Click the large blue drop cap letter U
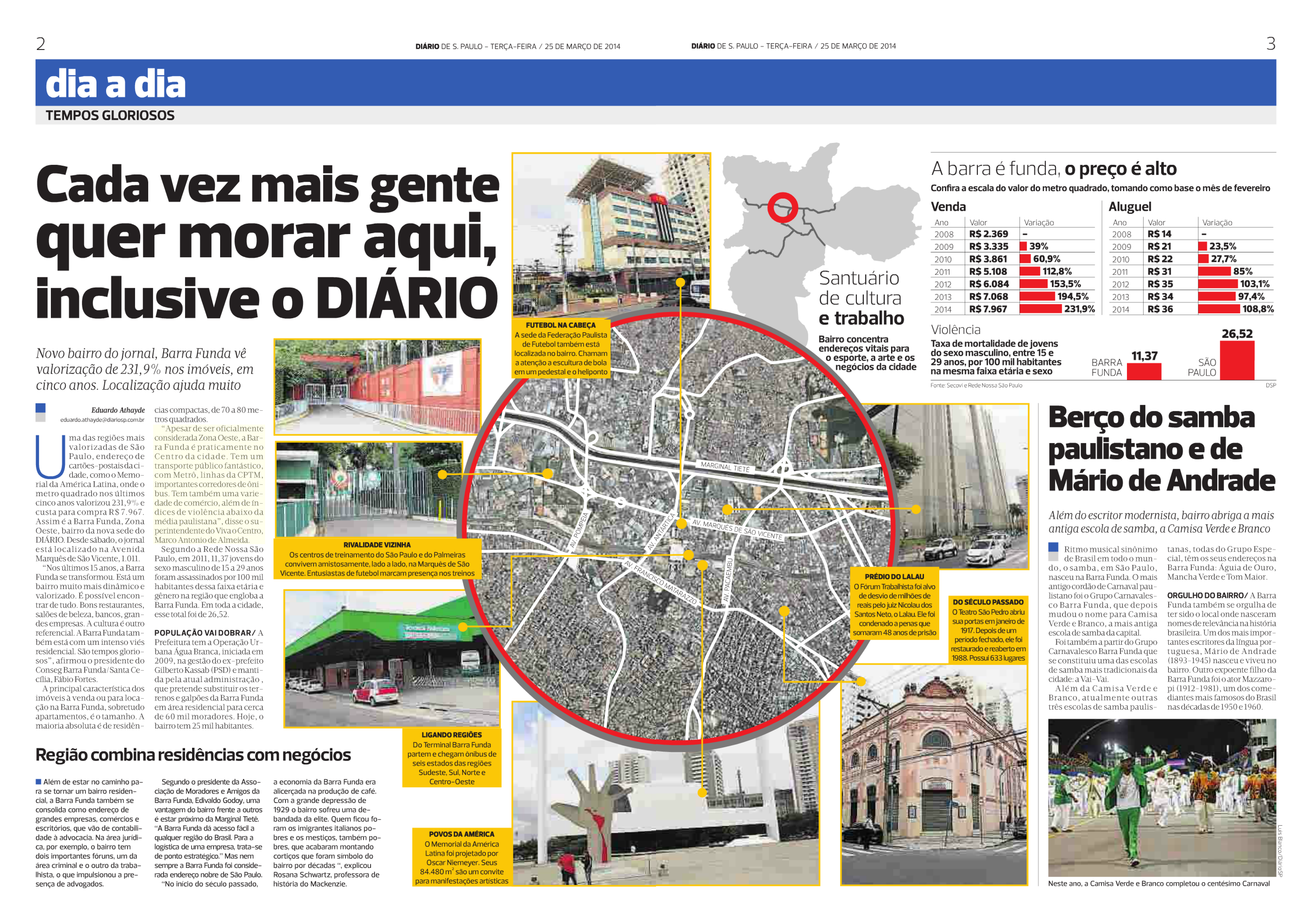This screenshot has height=924, width=1312. 50,457
